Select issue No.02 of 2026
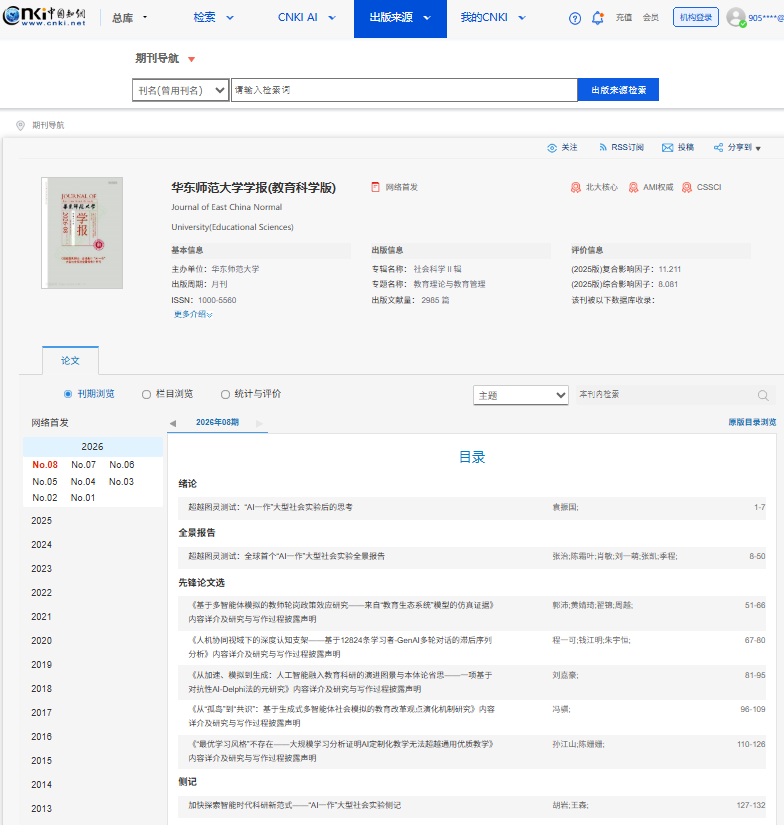The height and width of the screenshot is (825, 784). pos(45,498)
